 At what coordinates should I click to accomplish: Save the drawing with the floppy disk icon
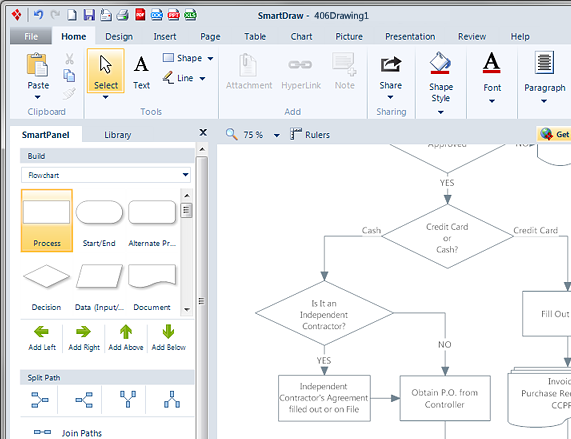[x=89, y=15]
